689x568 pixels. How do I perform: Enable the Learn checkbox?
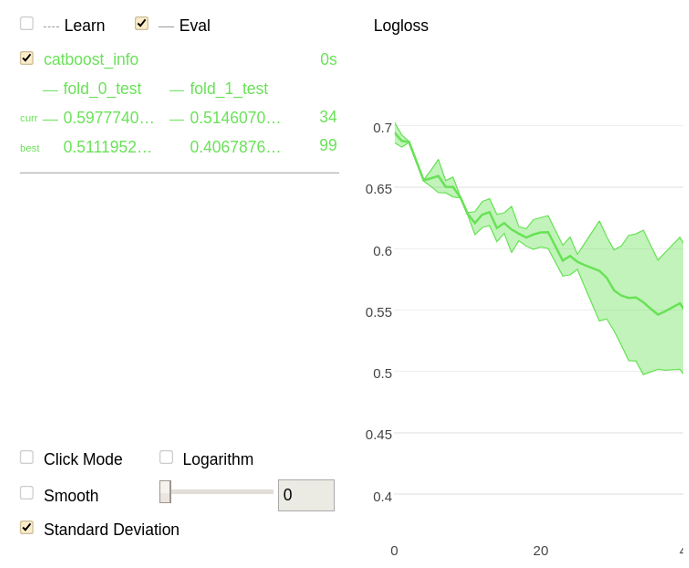(26, 24)
